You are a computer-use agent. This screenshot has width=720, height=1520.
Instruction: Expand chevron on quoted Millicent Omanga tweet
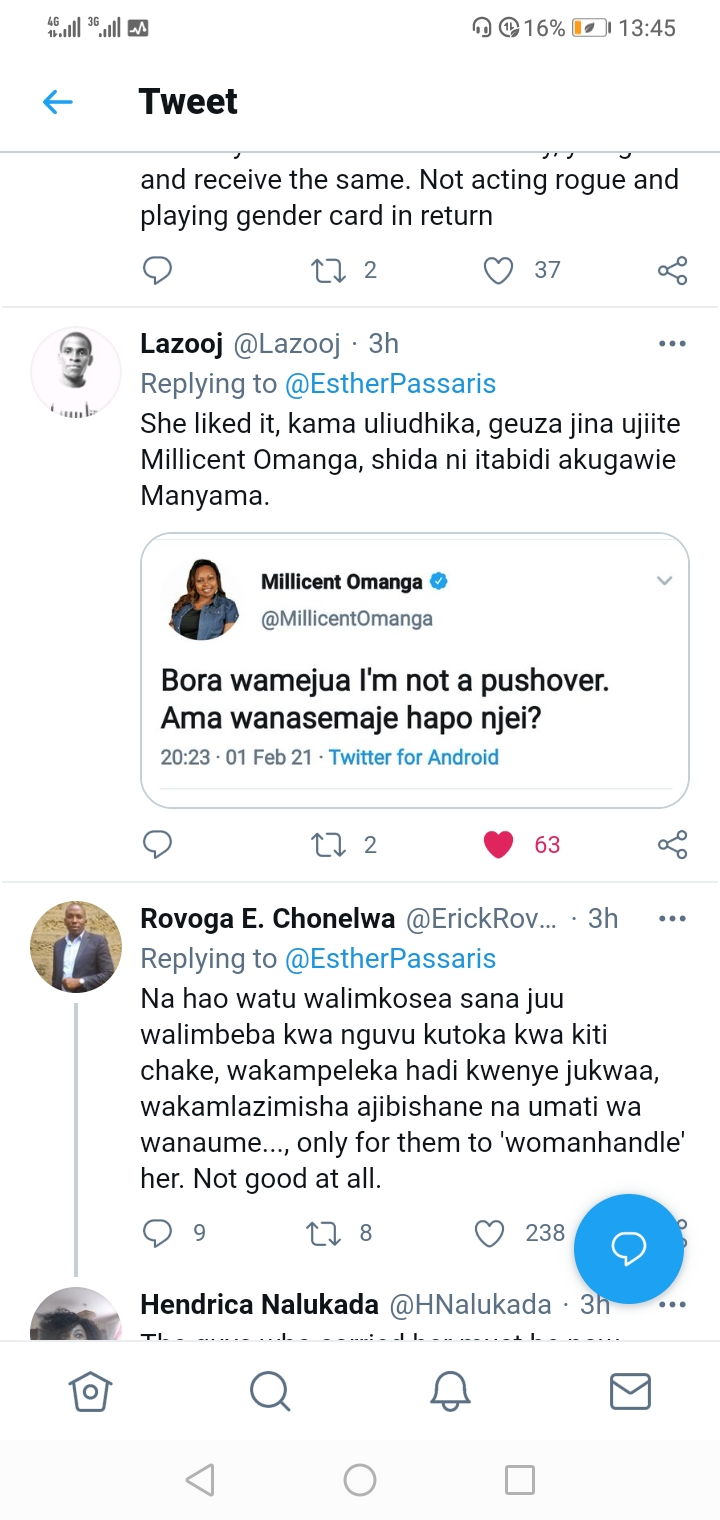pos(664,581)
